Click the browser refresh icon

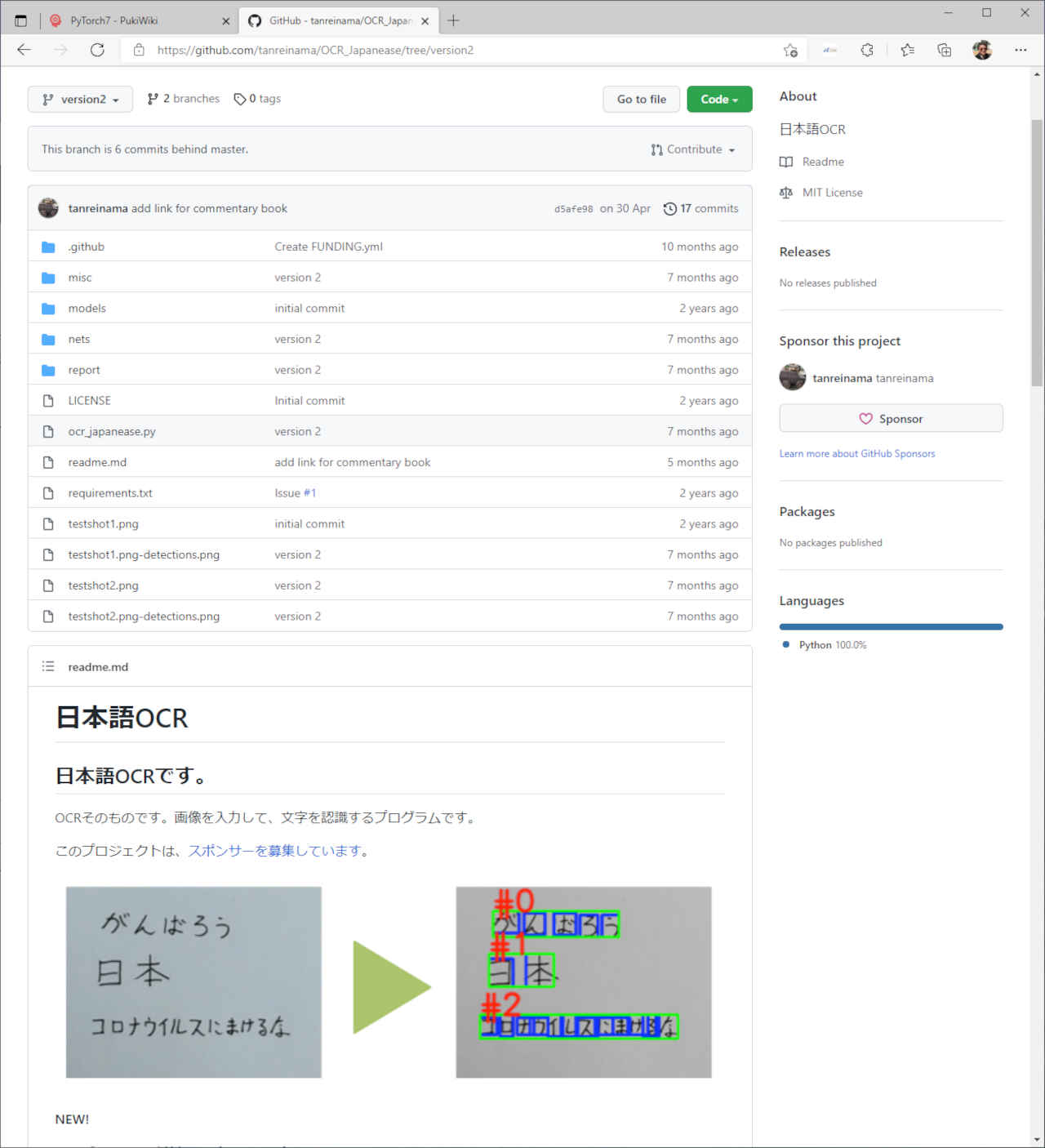(97, 50)
